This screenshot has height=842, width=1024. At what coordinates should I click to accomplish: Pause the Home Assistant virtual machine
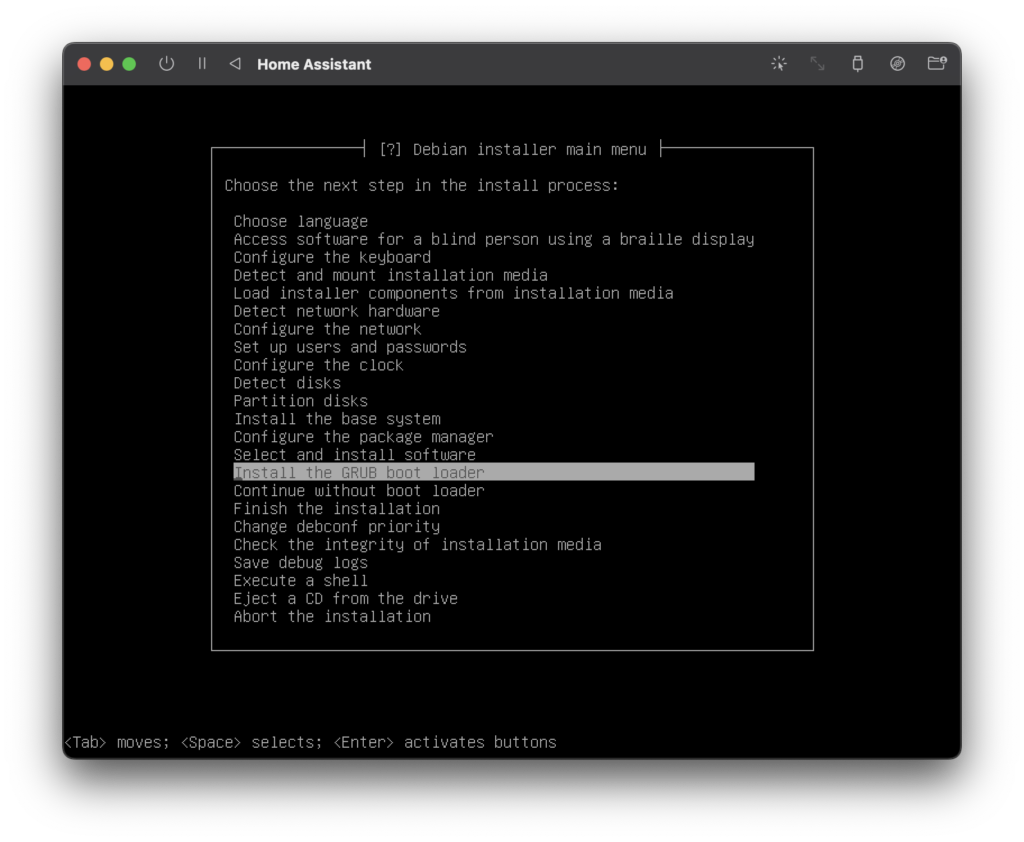click(x=202, y=63)
